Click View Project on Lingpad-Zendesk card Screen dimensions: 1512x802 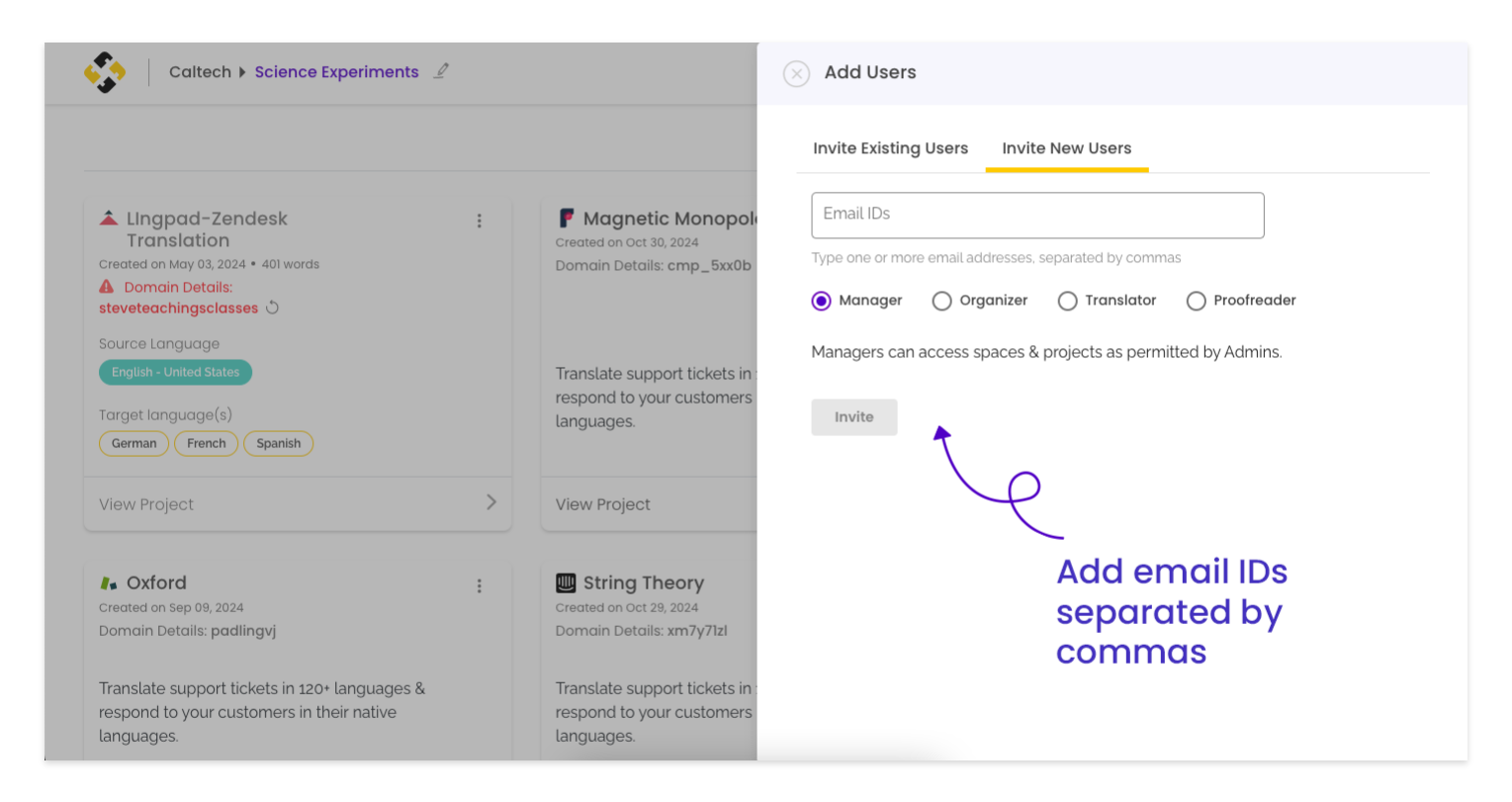pos(146,504)
